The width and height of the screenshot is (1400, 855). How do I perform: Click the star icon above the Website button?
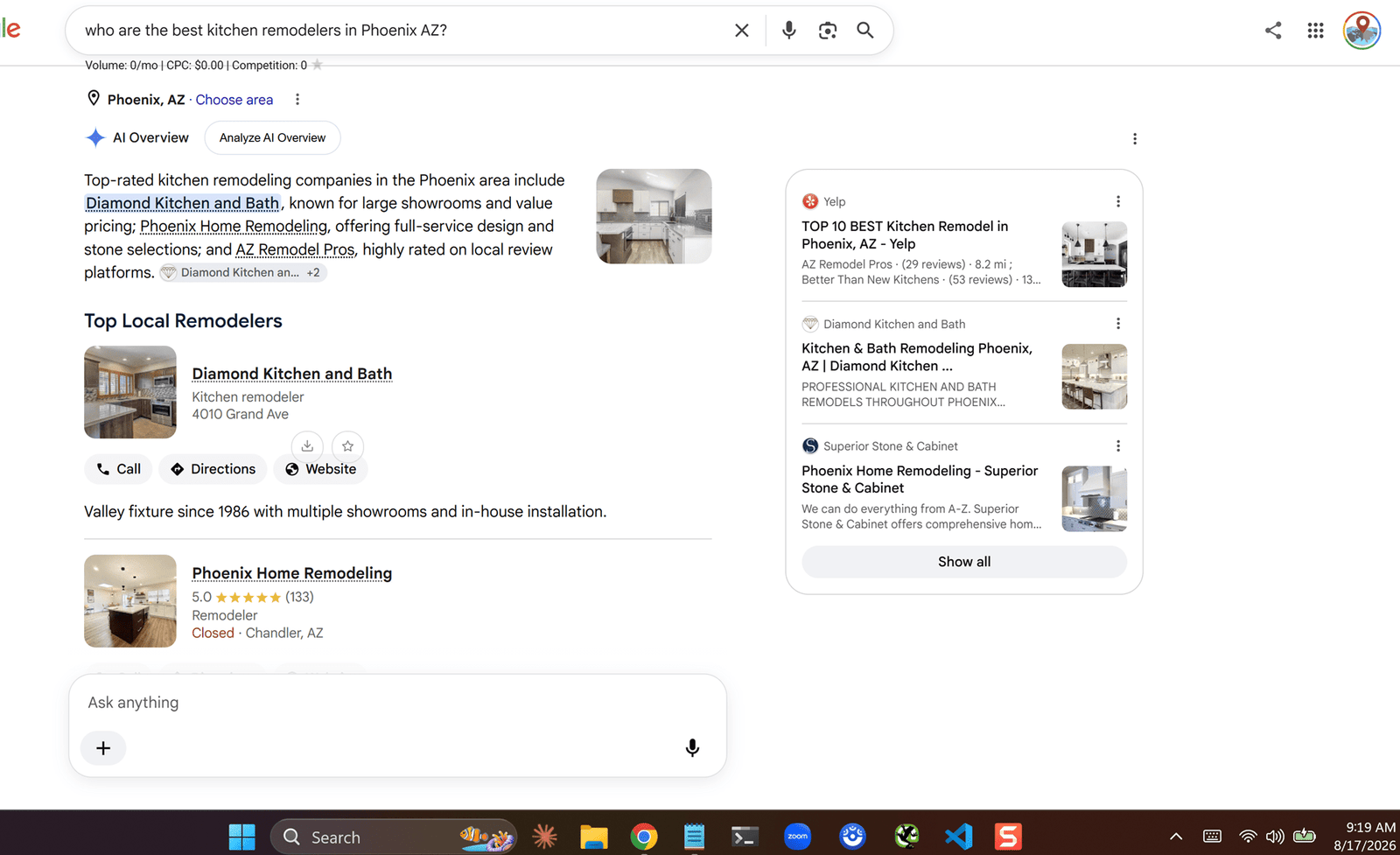pyautogui.click(x=347, y=446)
